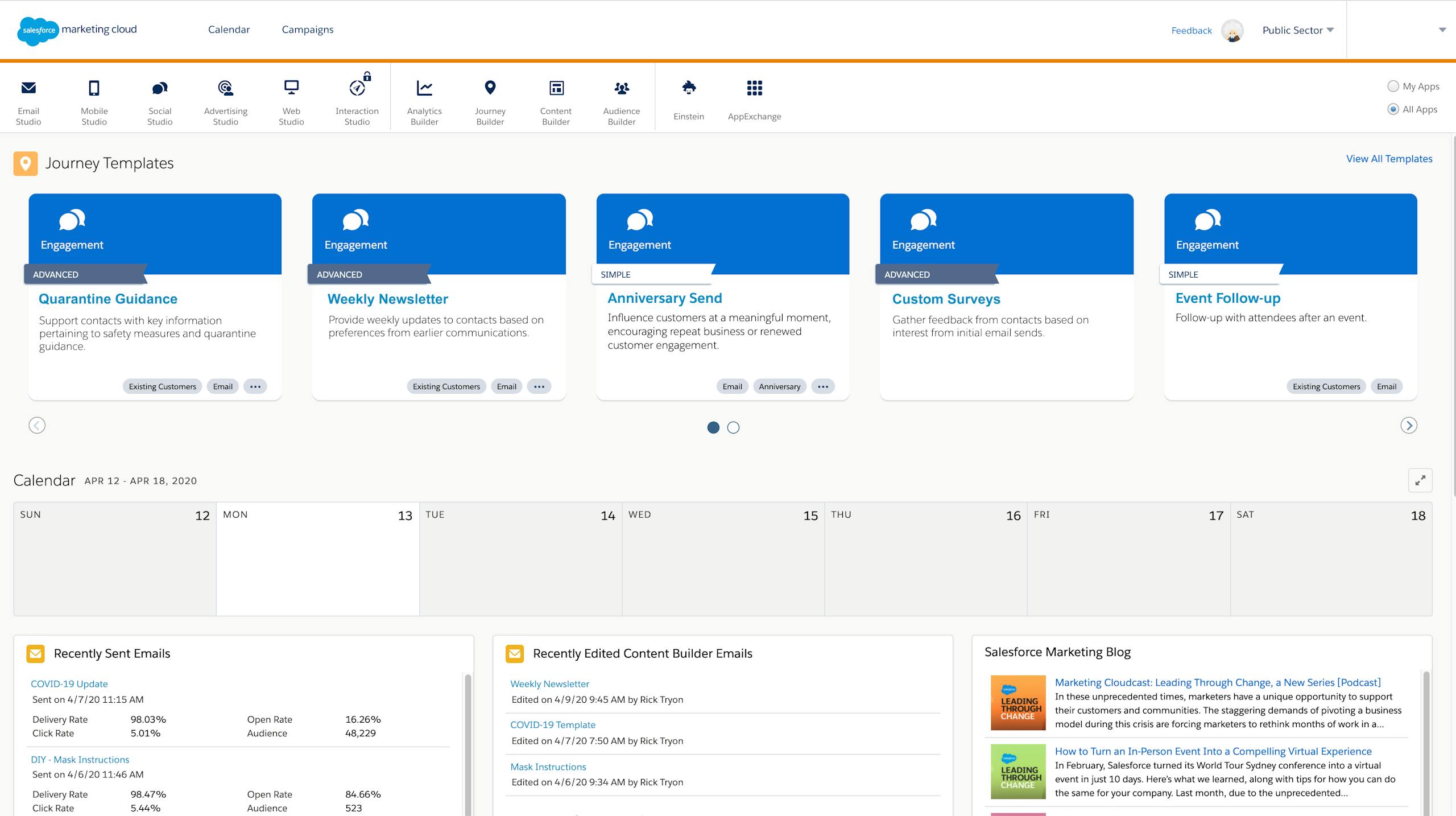The image size is (1456, 816).
Task: Open the Calendar menu item
Action: (229, 30)
